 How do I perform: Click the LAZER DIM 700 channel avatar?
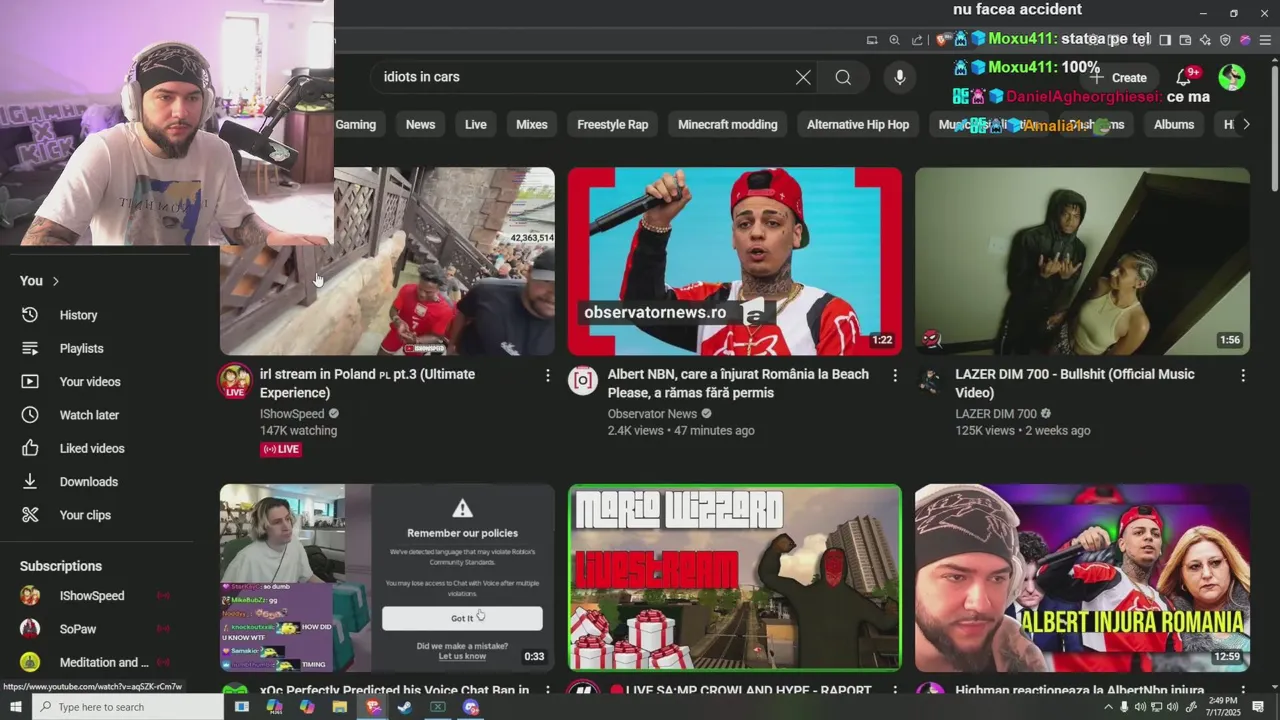click(930, 380)
